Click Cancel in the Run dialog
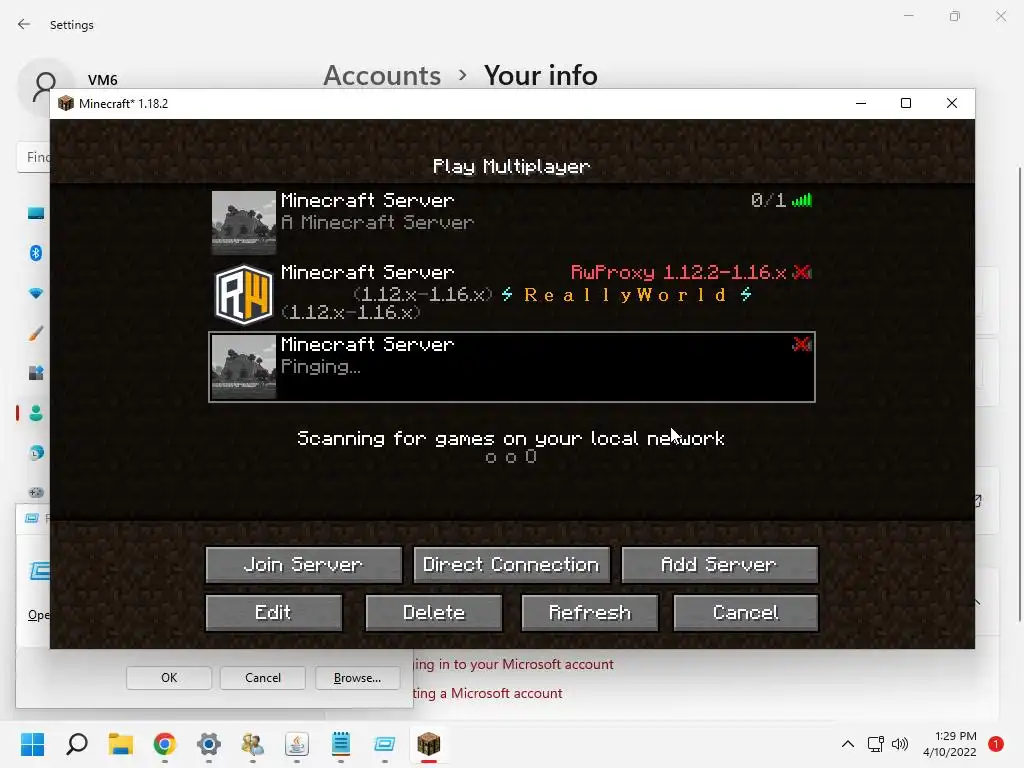 [263, 678]
